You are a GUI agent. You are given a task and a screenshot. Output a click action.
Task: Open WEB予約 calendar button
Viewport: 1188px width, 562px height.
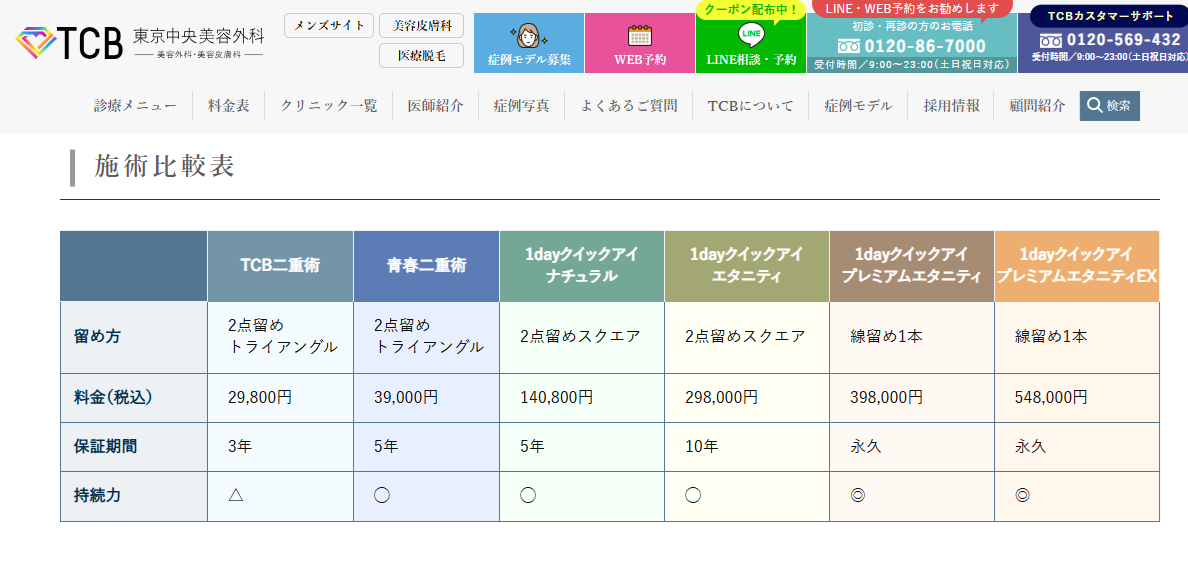point(639,43)
